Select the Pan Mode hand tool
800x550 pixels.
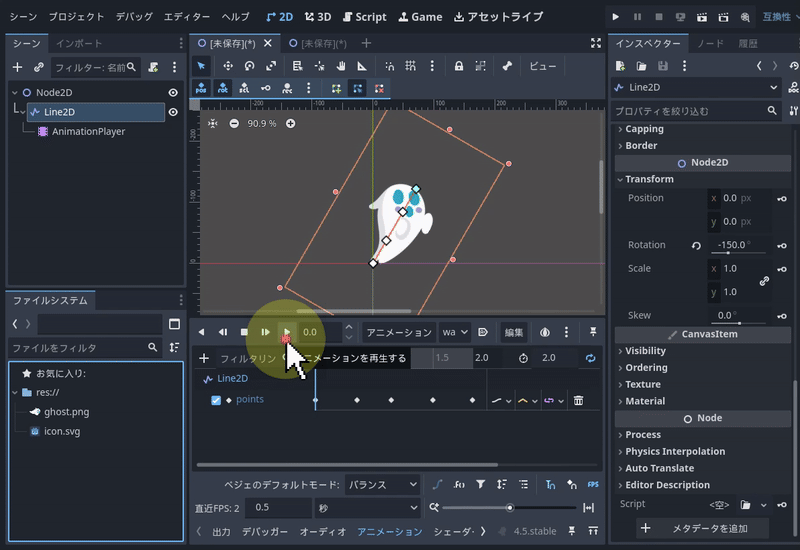click(340, 66)
